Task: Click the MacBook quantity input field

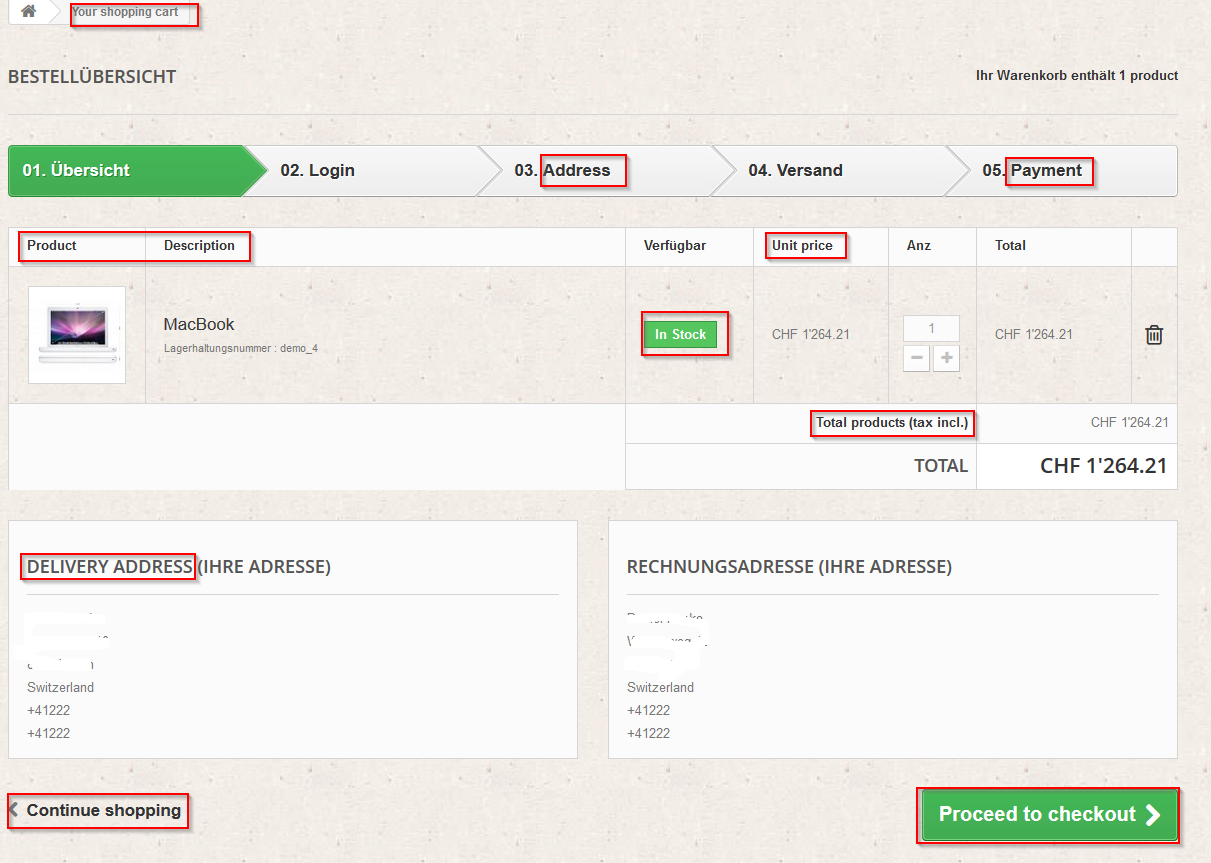Action: pos(931,328)
